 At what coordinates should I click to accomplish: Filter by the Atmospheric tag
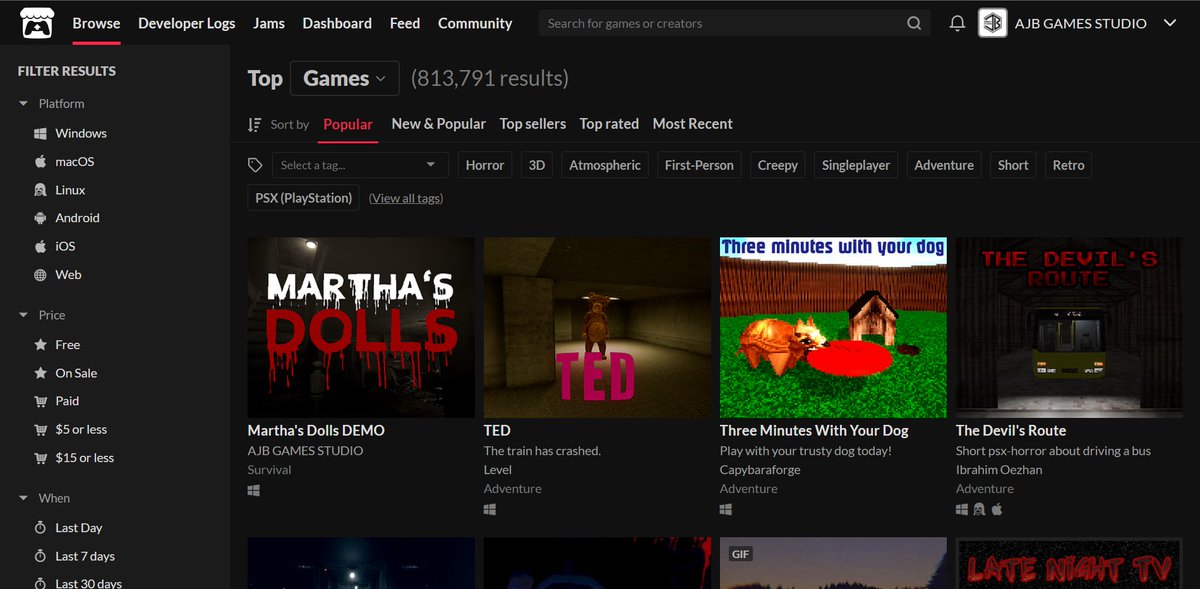click(605, 165)
